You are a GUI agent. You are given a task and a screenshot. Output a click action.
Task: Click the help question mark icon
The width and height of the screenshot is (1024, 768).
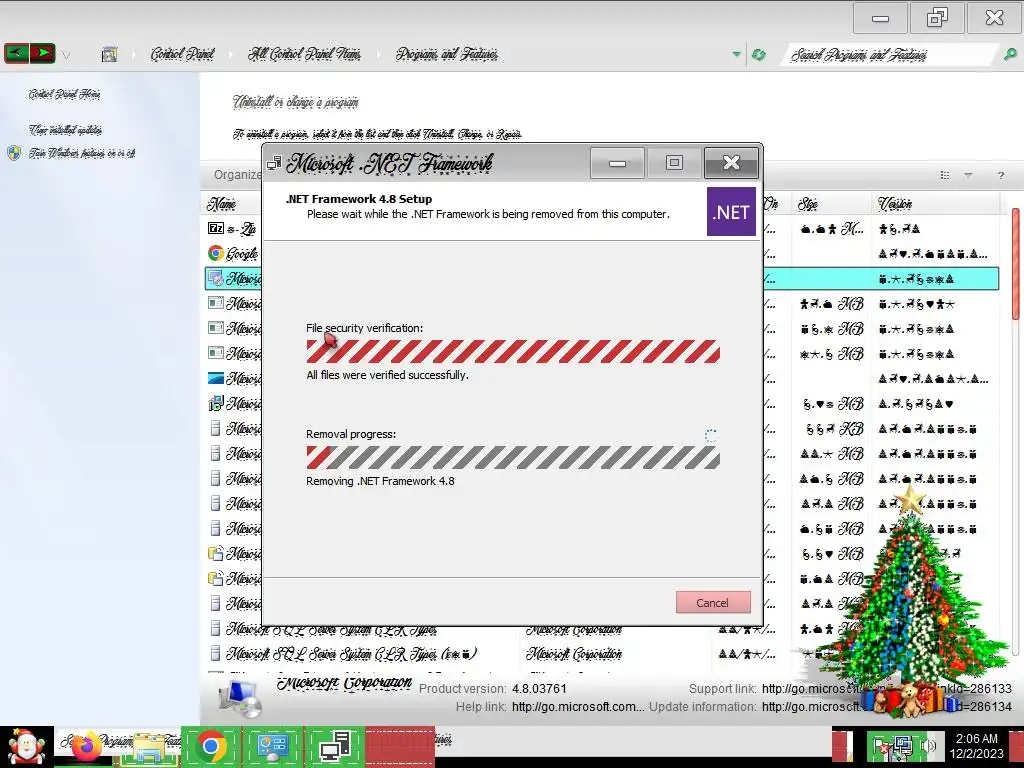[1000, 175]
